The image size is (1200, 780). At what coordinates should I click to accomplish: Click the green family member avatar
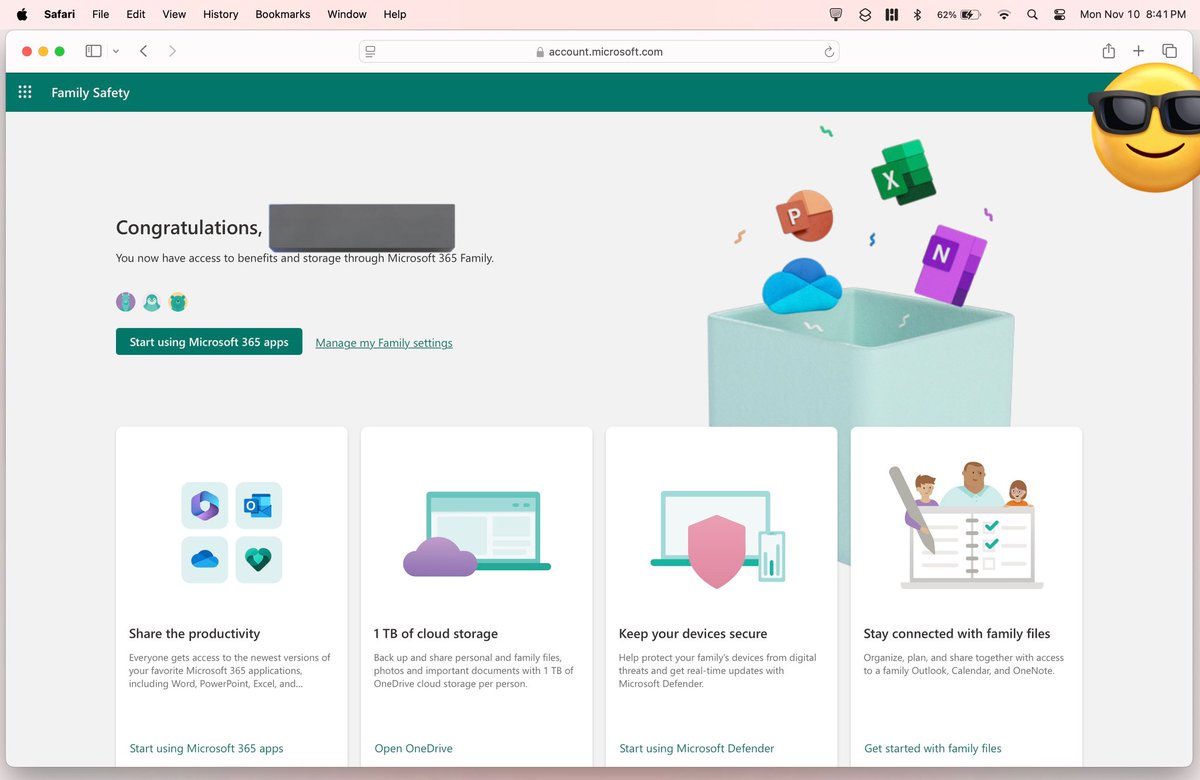pos(178,302)
